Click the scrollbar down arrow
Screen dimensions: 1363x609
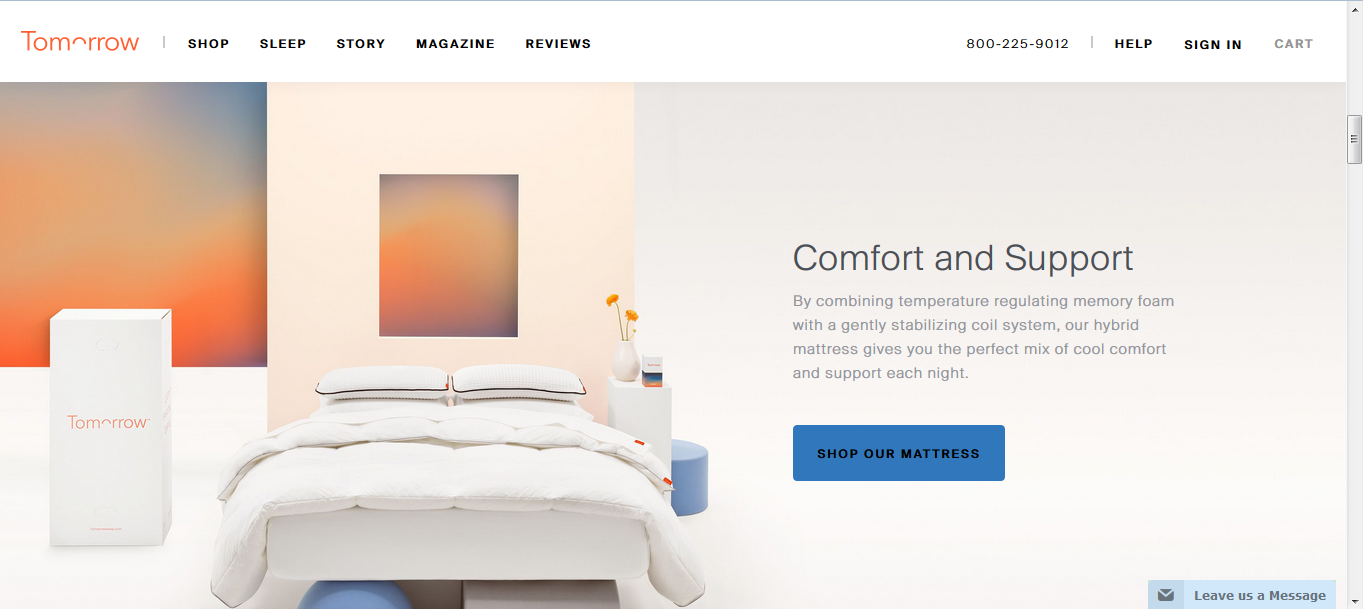click(x=1355, y=601)
